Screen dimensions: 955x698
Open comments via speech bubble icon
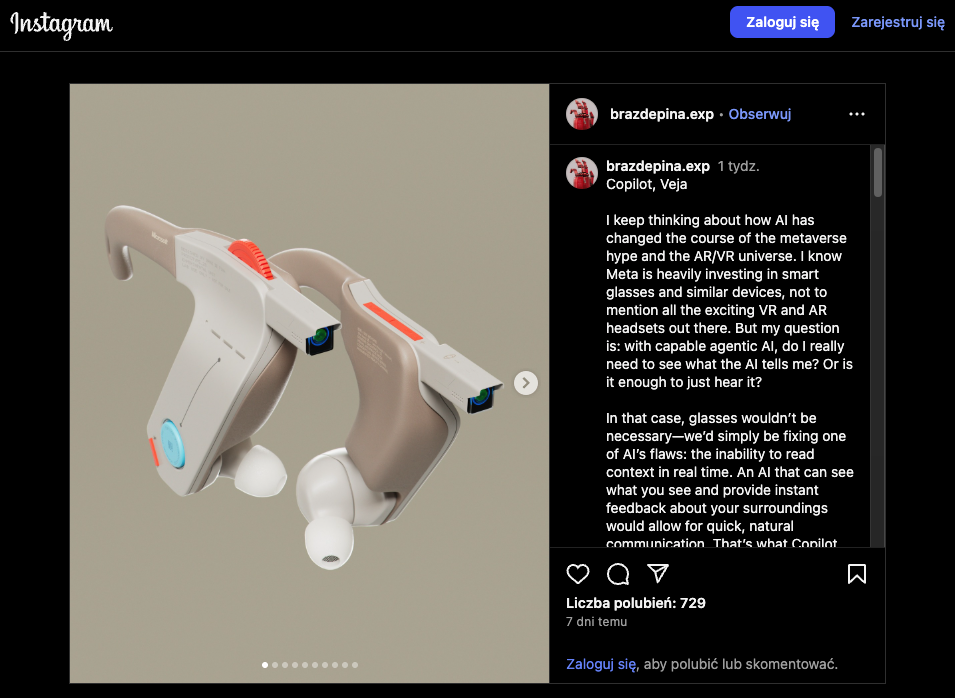618,574
